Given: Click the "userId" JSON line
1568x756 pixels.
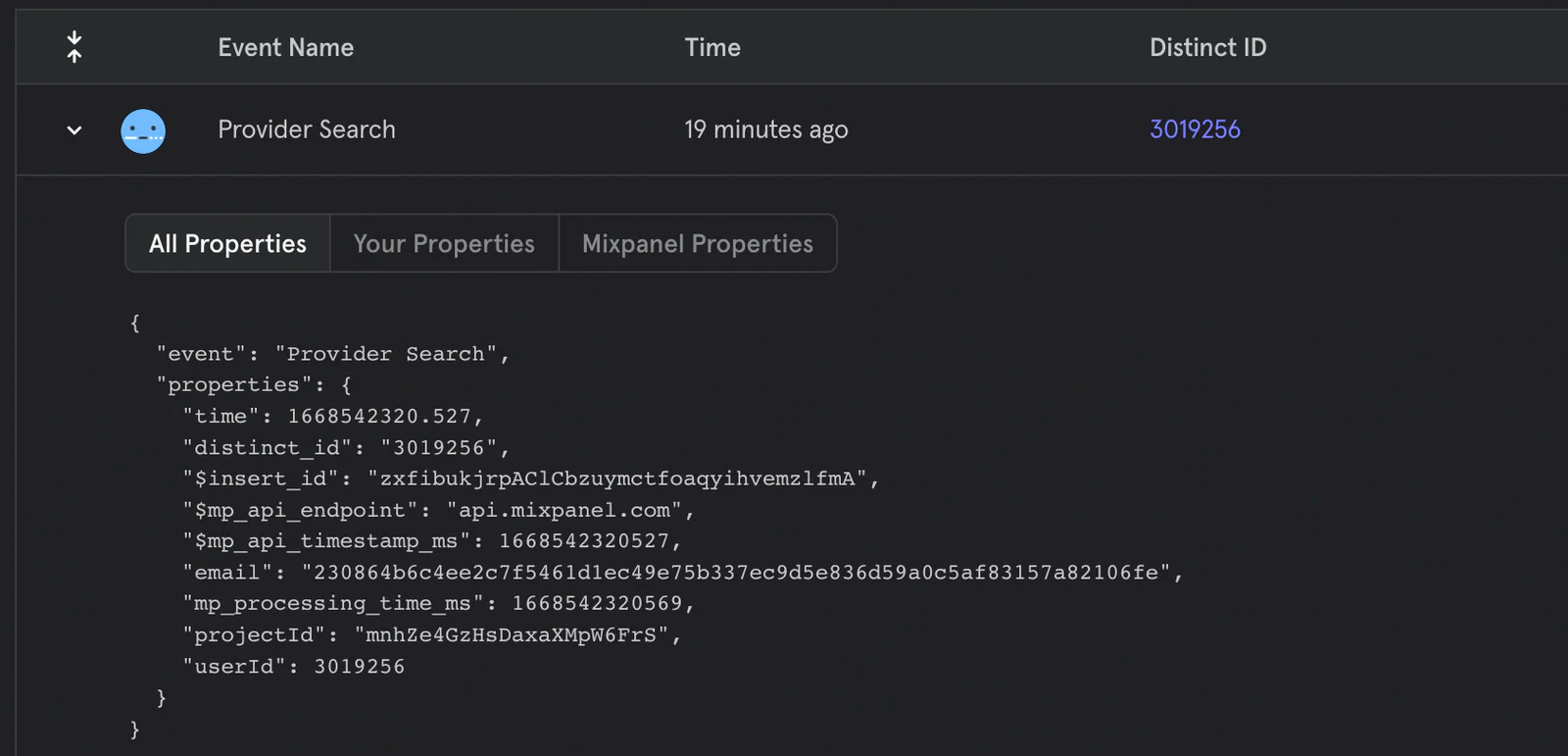Looking at the screenshot, I should (294, 667).
